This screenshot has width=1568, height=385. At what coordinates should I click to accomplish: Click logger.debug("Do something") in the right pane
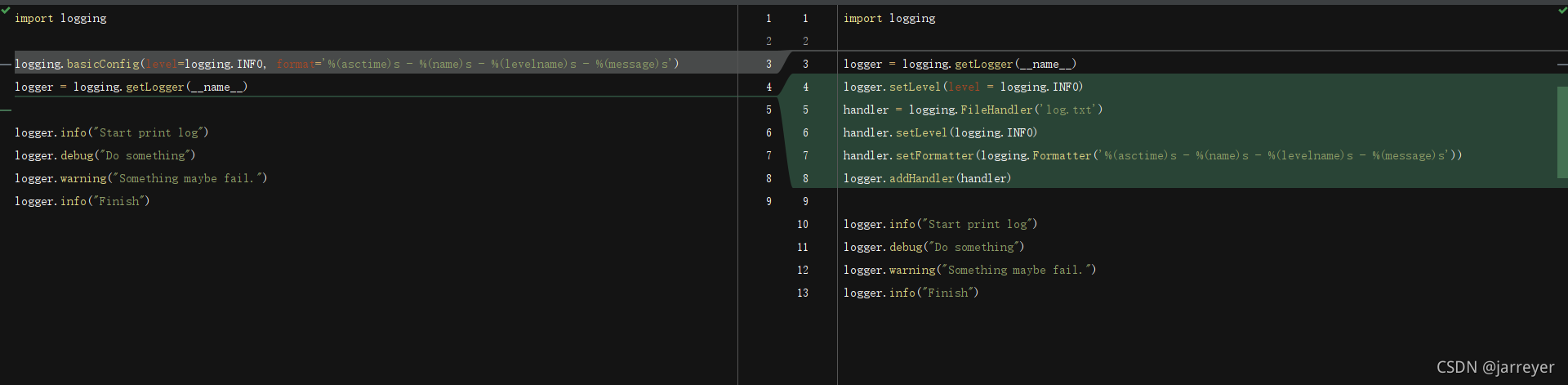(x=933, y=247)
